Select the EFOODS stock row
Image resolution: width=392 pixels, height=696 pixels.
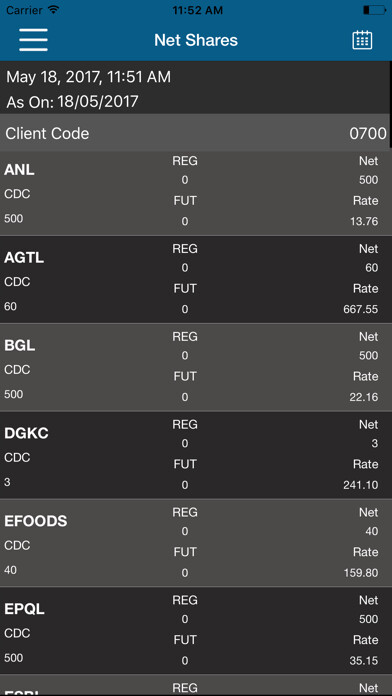coord(196,543)
